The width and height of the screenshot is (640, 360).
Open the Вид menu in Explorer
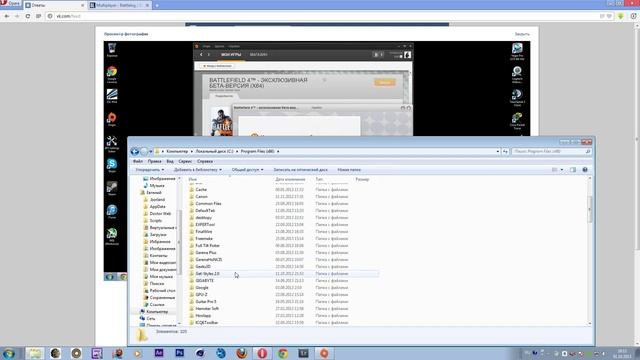click(170, 162)
